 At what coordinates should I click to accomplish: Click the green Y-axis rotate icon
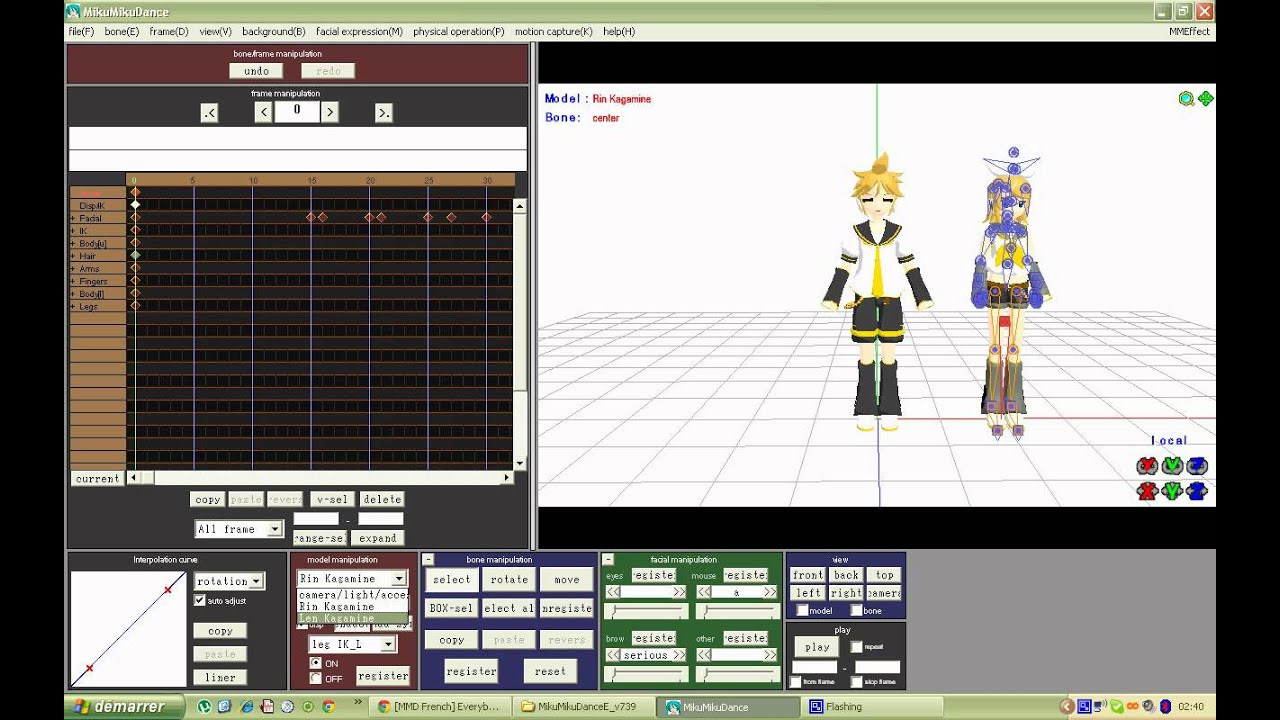(x=1172, y=466)
